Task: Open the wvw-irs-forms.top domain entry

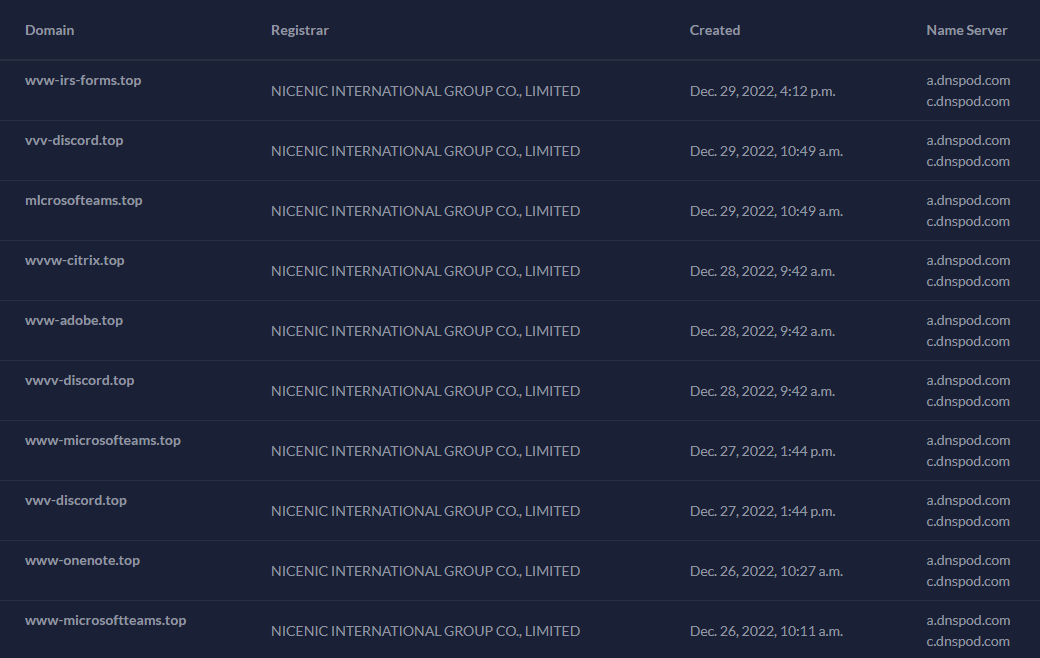Action: 83,80
